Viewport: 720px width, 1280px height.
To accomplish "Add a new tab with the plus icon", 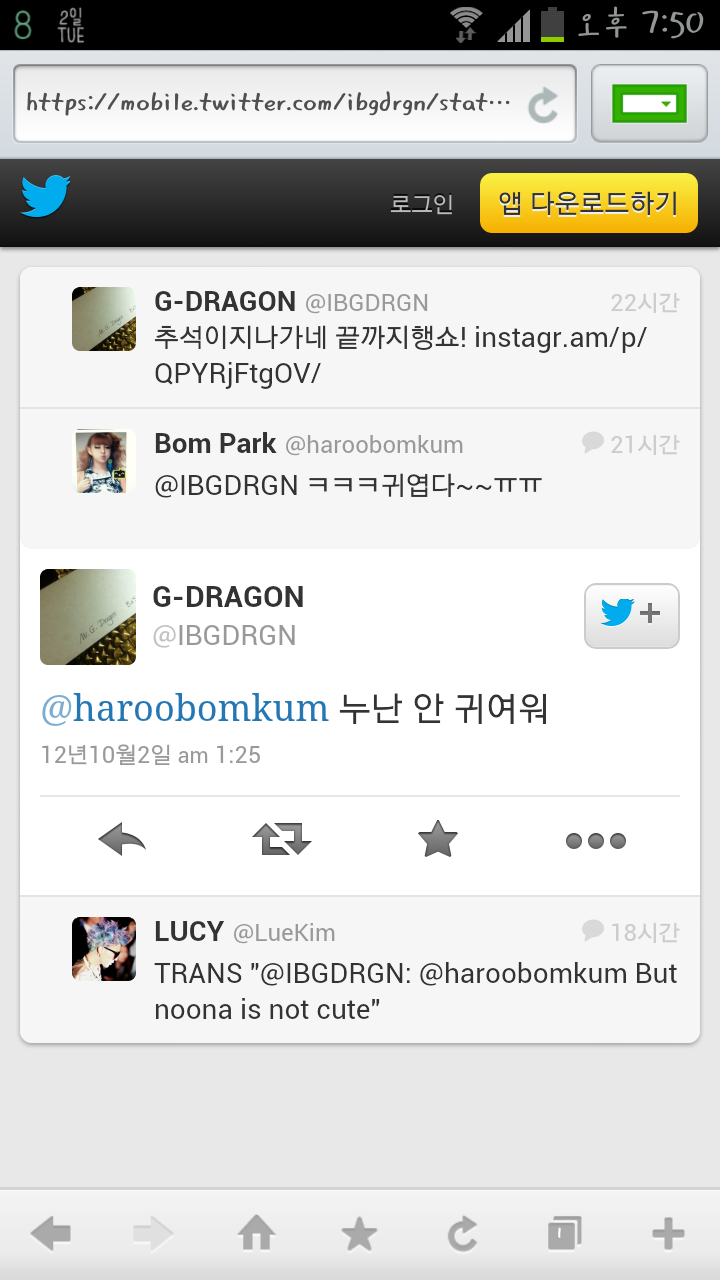I will (x=668, y=1235).
